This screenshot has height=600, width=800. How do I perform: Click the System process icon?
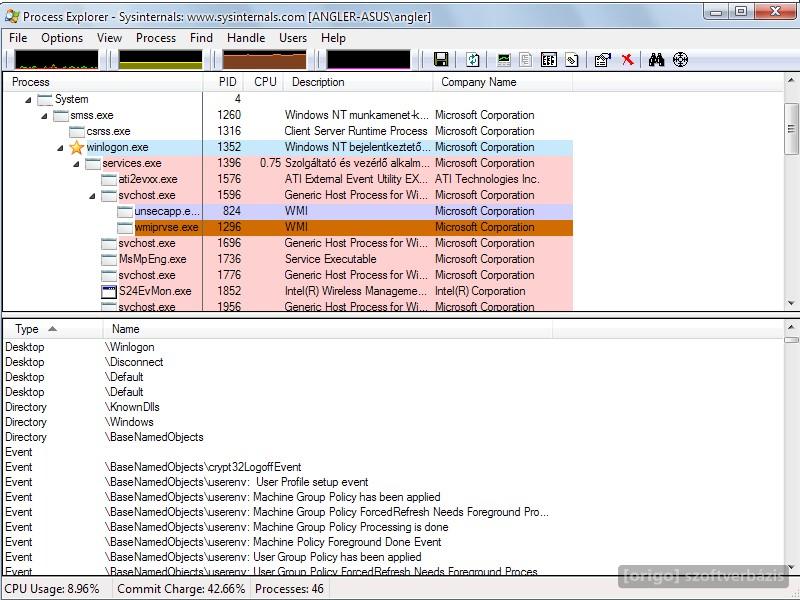point(45,99)
